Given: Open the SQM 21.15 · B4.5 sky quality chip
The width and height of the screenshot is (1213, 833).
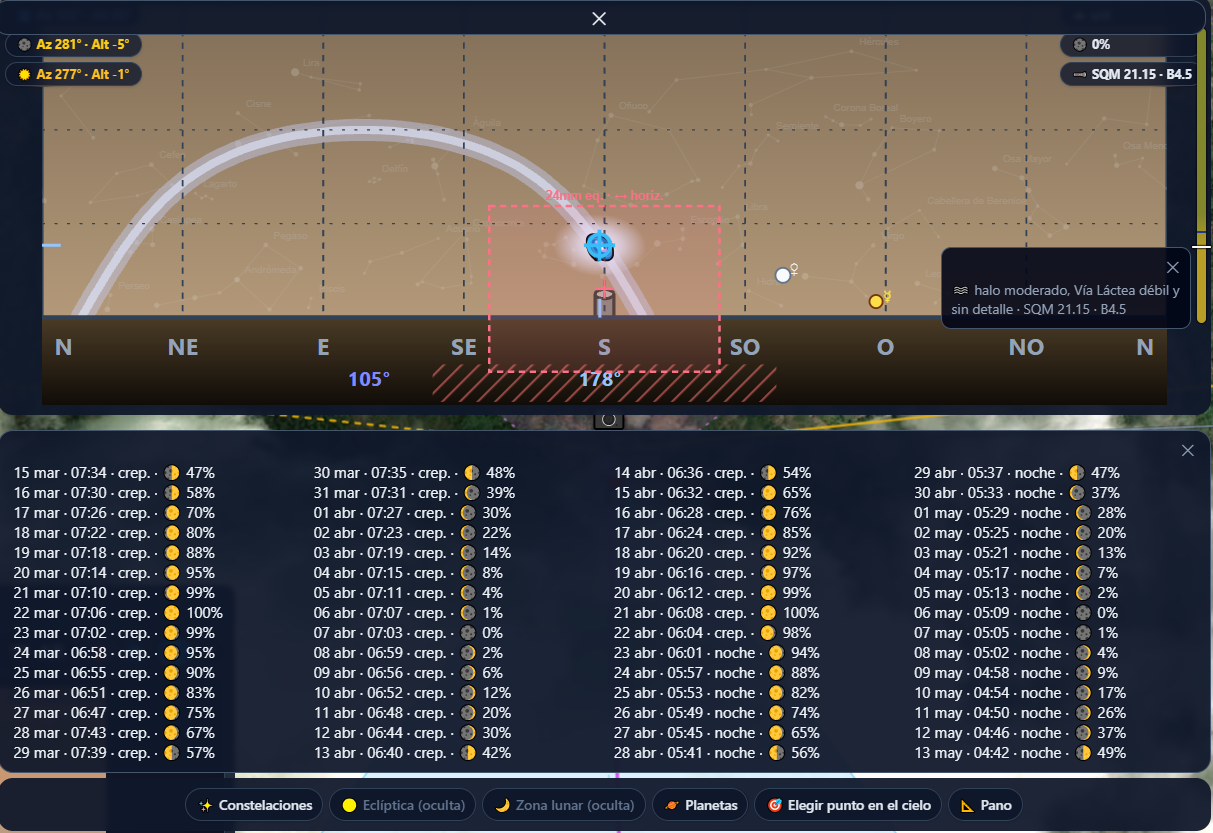Looking at the screenshot, I should [x=1128, y=74].
